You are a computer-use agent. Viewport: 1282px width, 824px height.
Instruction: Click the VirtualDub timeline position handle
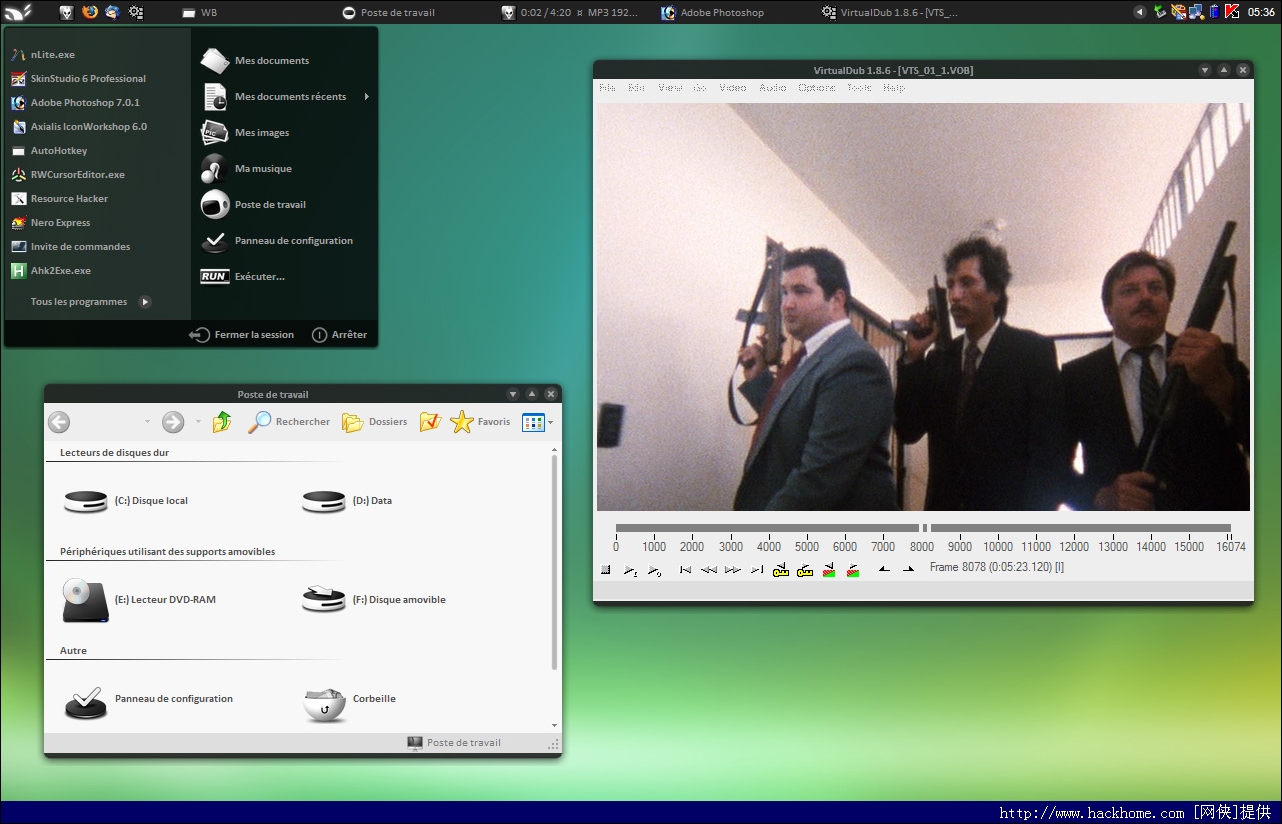coord(925,528)
